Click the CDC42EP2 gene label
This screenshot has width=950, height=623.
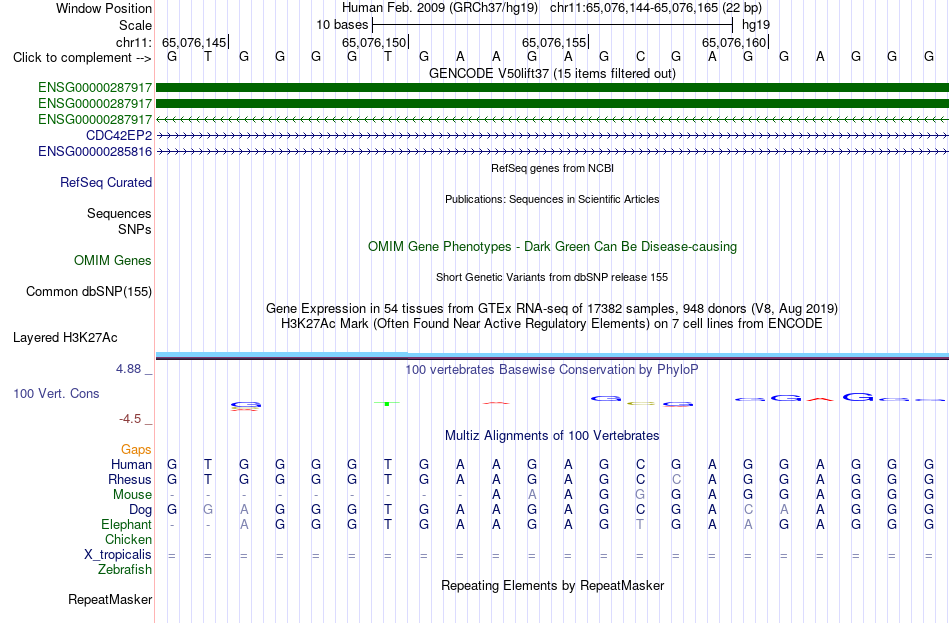coord(119,135)
